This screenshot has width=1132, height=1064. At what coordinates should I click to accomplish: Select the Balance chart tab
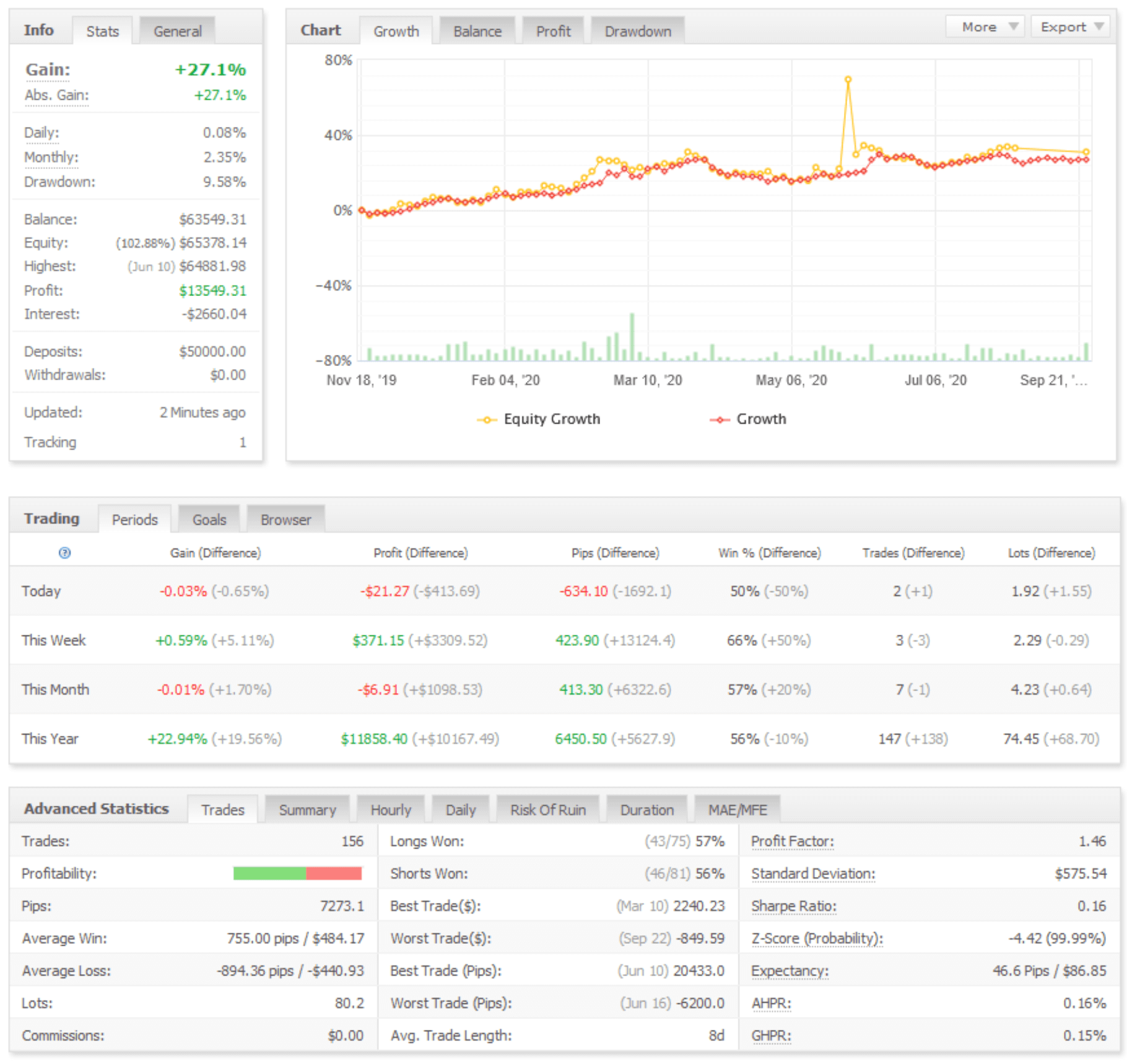pos(477,31)
